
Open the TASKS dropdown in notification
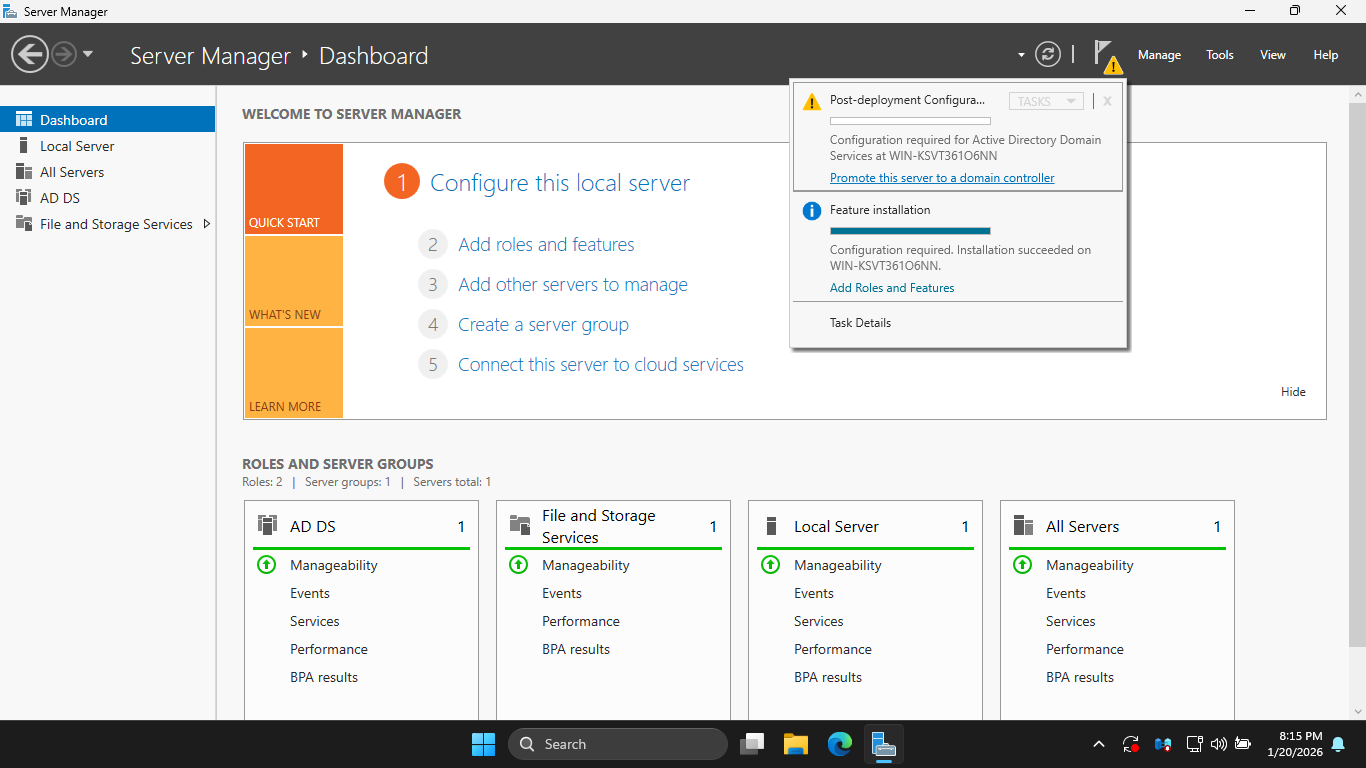(x=1045, y=101)
